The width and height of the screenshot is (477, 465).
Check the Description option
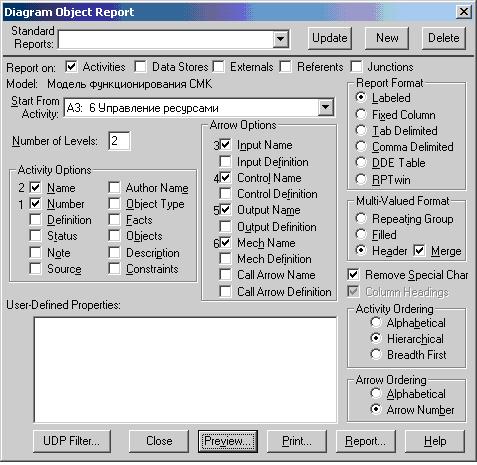pyautogui.click(x=114, y=252)
